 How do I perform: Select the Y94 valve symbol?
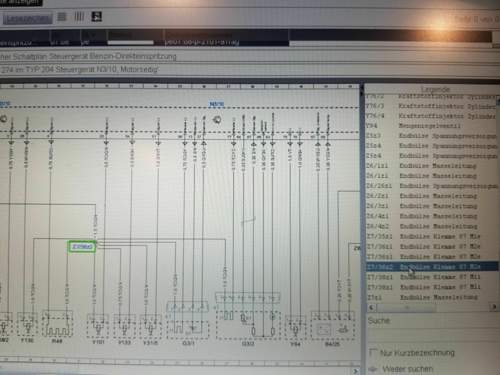click(295, 327)
